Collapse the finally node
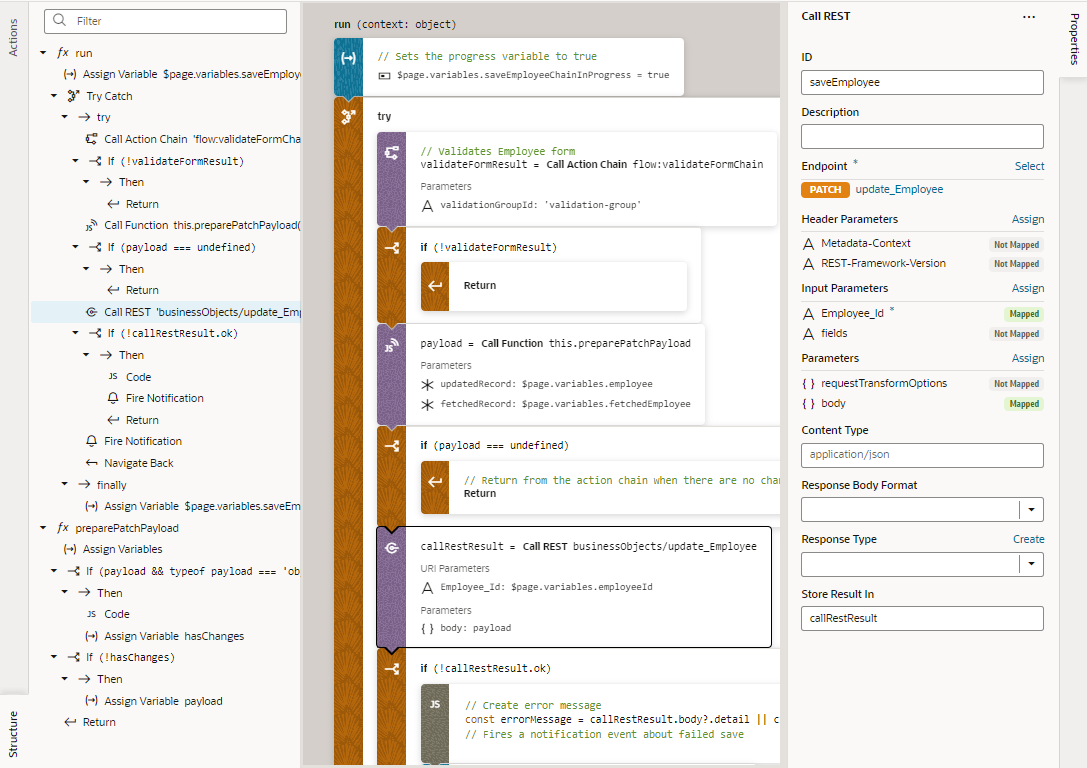1087x768 pixels. pyautogui.click(x=64, y=485)
